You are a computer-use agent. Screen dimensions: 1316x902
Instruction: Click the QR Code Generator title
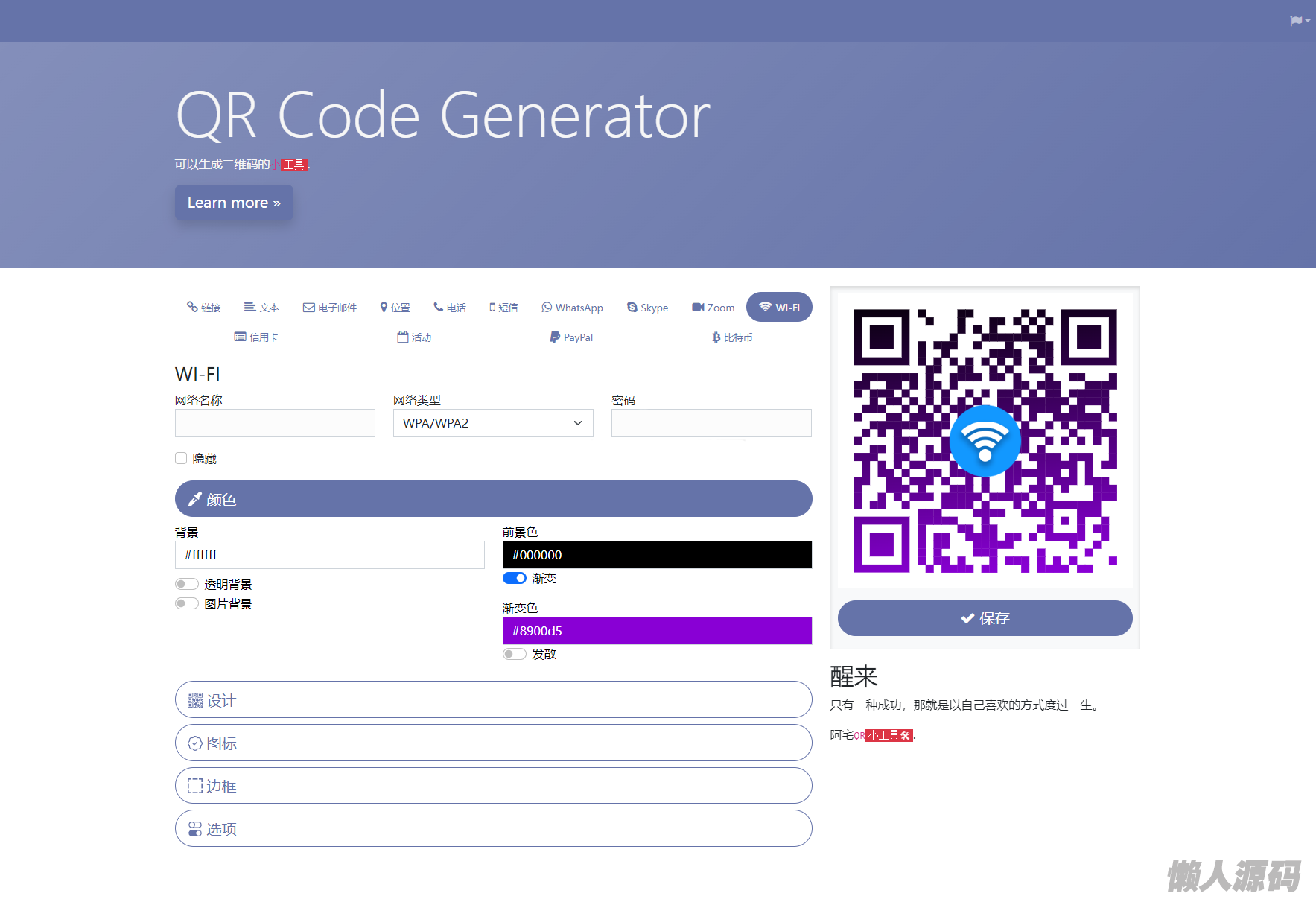point(443,115)
